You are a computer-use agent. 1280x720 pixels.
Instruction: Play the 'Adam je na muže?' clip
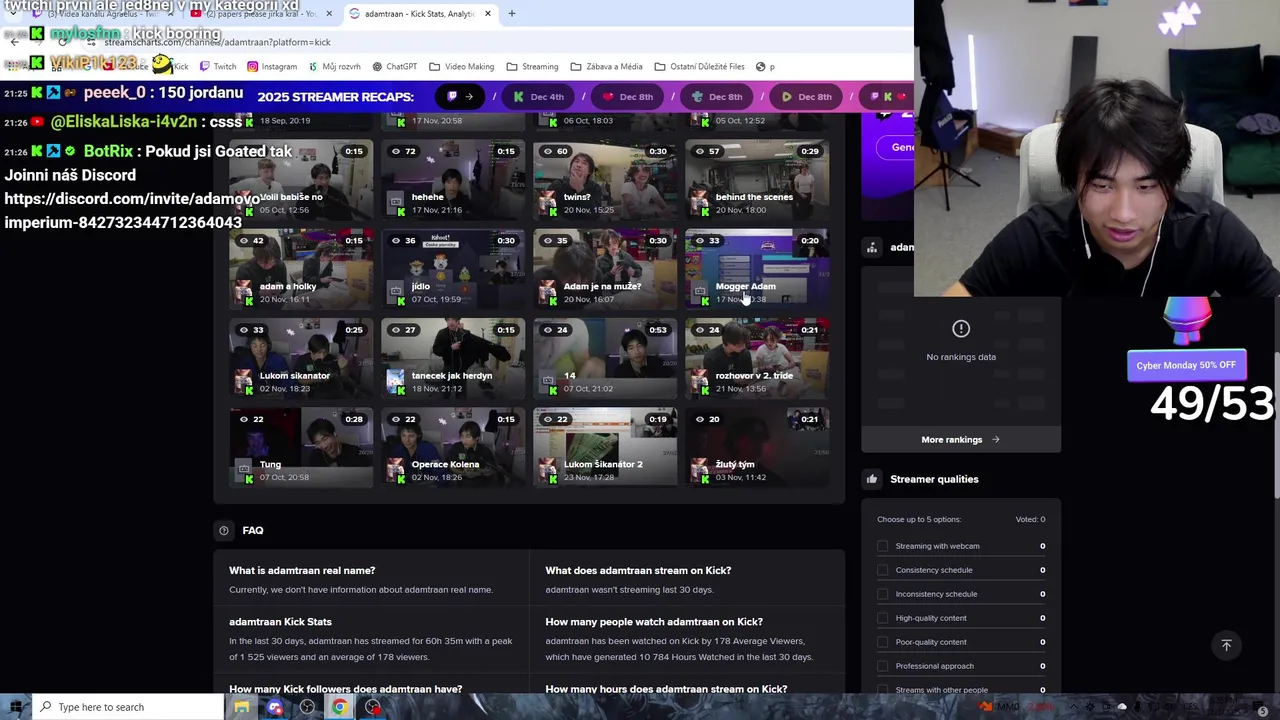pyautogui.click(x=605, y=270)
